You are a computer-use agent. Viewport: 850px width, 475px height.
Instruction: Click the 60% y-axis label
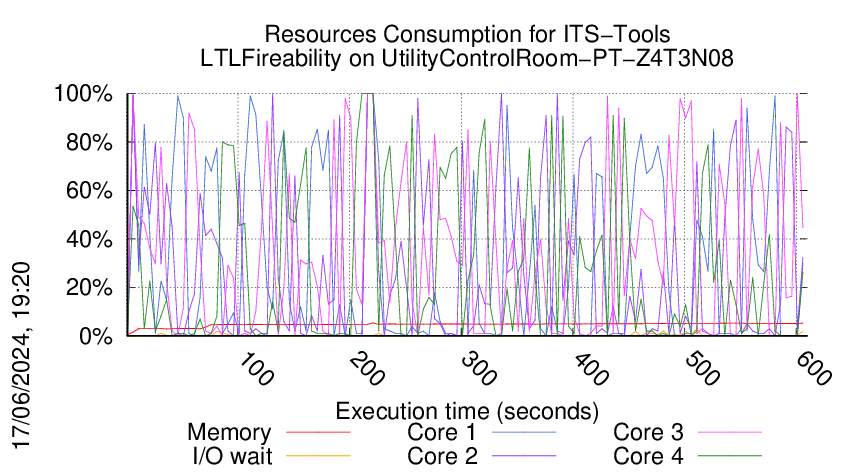89,191
